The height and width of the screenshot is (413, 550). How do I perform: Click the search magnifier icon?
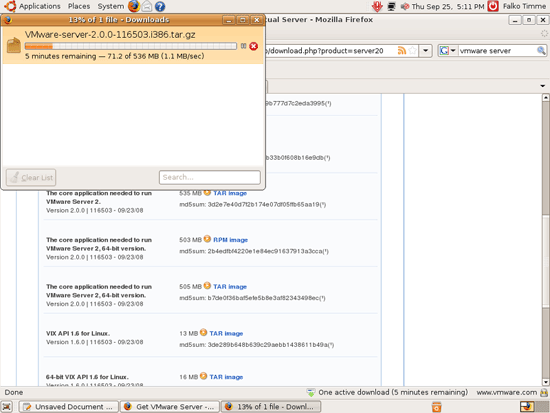point(541,51)
